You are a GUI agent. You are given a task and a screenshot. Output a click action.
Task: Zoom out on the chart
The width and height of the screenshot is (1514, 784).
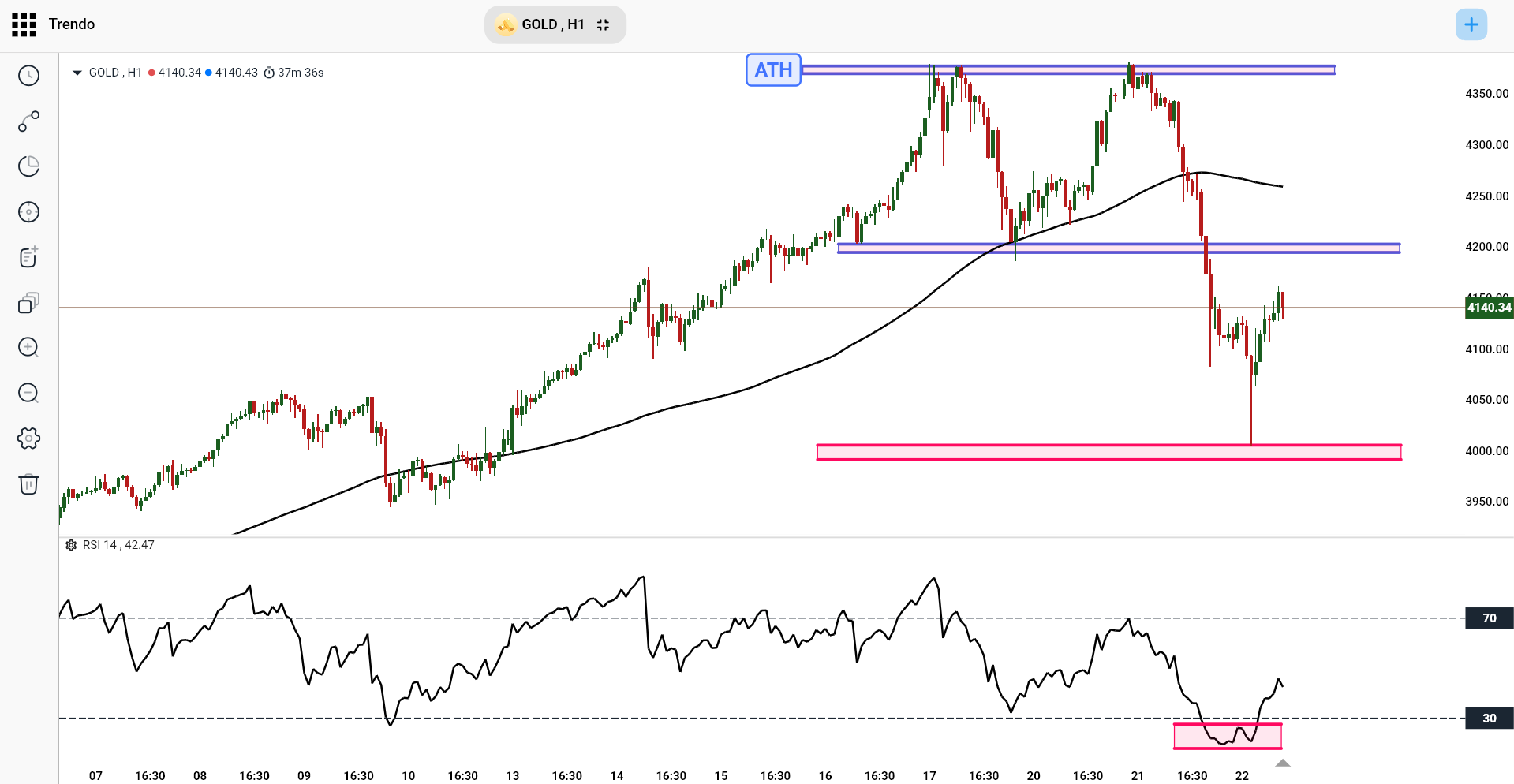[28, 393]
